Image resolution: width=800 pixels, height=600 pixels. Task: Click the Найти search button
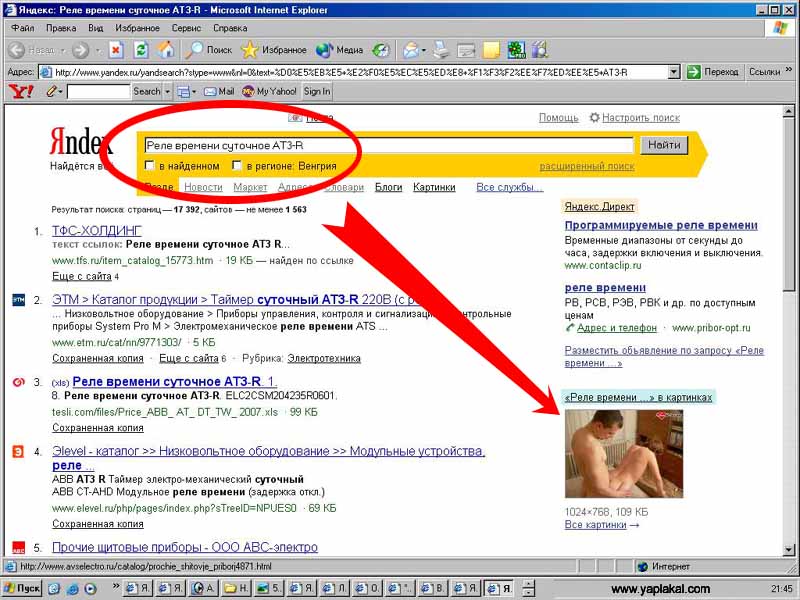point(664,145)
